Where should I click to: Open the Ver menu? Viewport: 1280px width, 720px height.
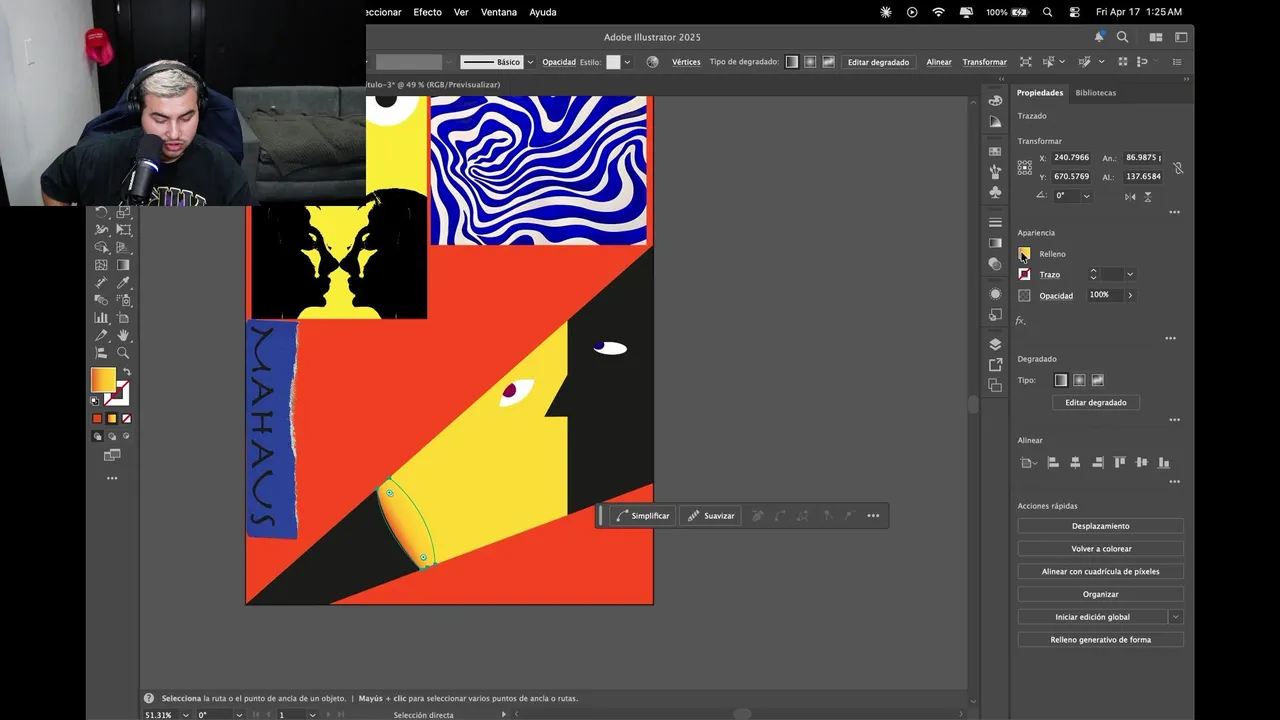[461, 12]
